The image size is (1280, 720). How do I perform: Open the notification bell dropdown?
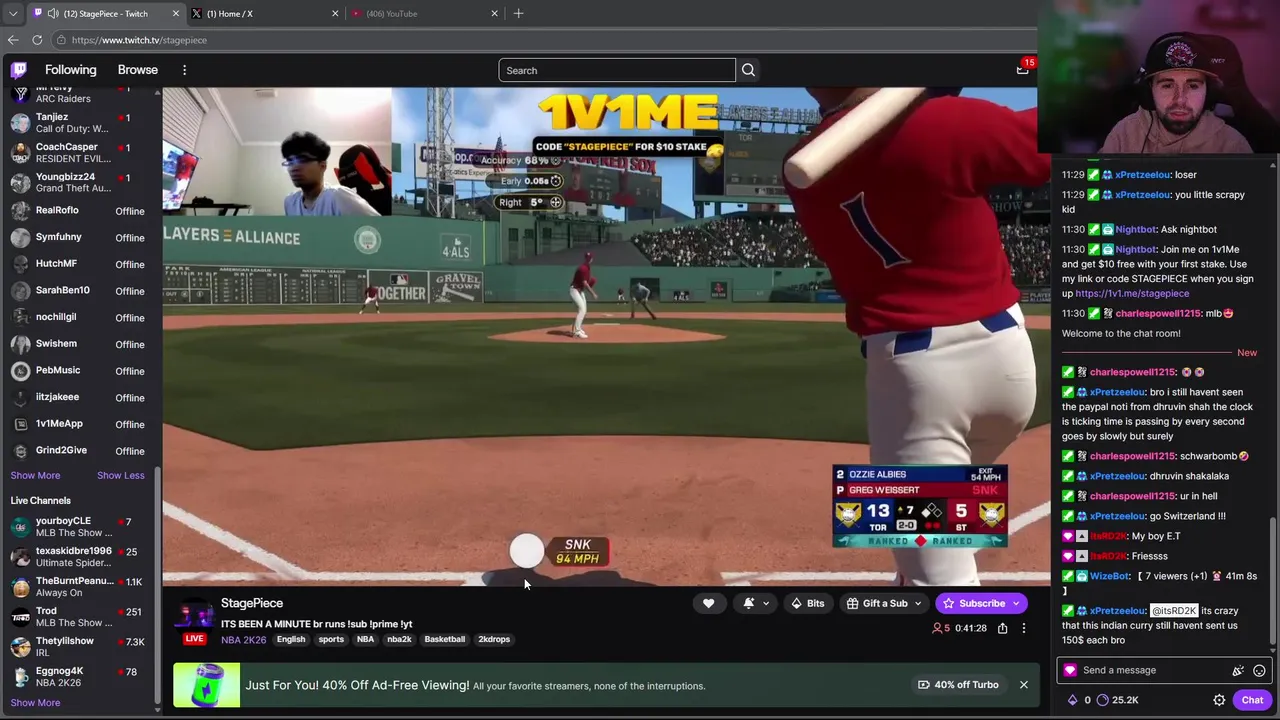(x=756, y=603)
